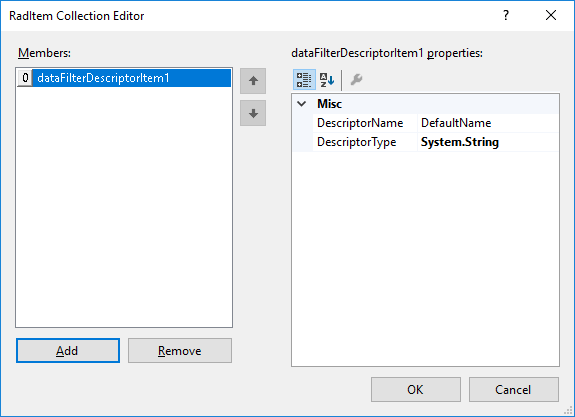The height and width of the screenshot is (417, 575).
Task: Click the help question mark icon
Action: (506, 15)
